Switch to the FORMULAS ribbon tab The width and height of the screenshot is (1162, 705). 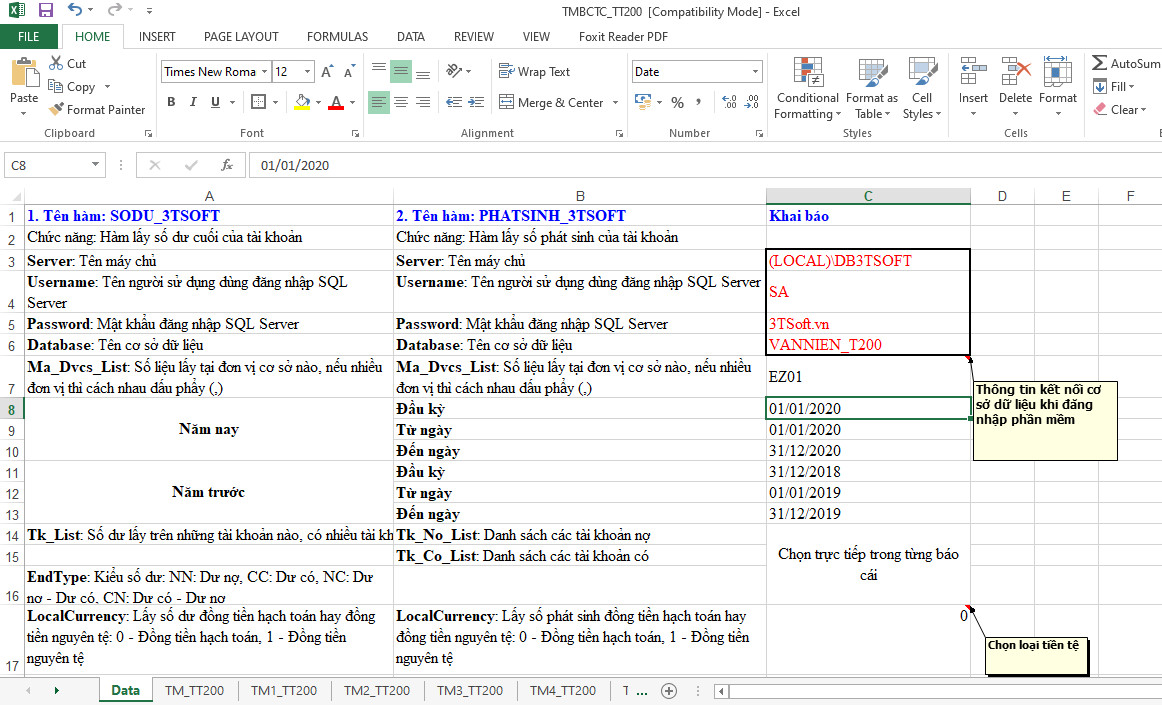point(337,36)
